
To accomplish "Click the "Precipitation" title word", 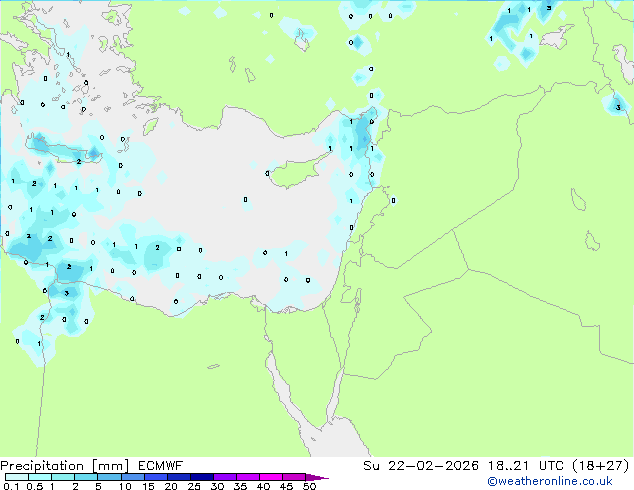I will click(42, 466).
